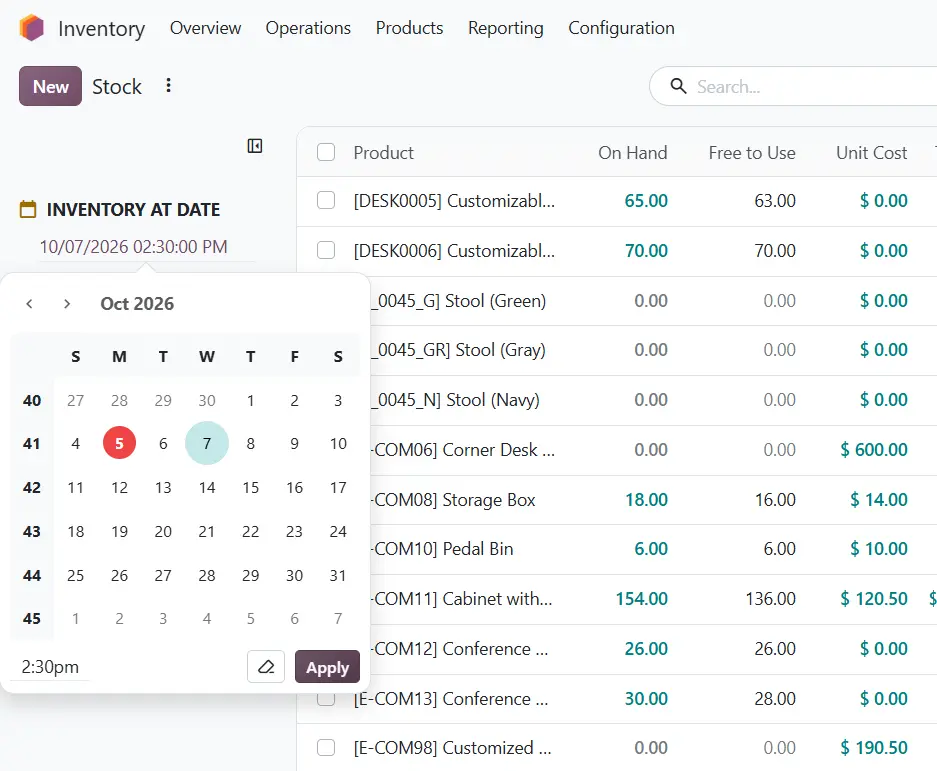Click Free to Use value 136.00
Viewport: 937px width, 771px height.
point(771,599)
